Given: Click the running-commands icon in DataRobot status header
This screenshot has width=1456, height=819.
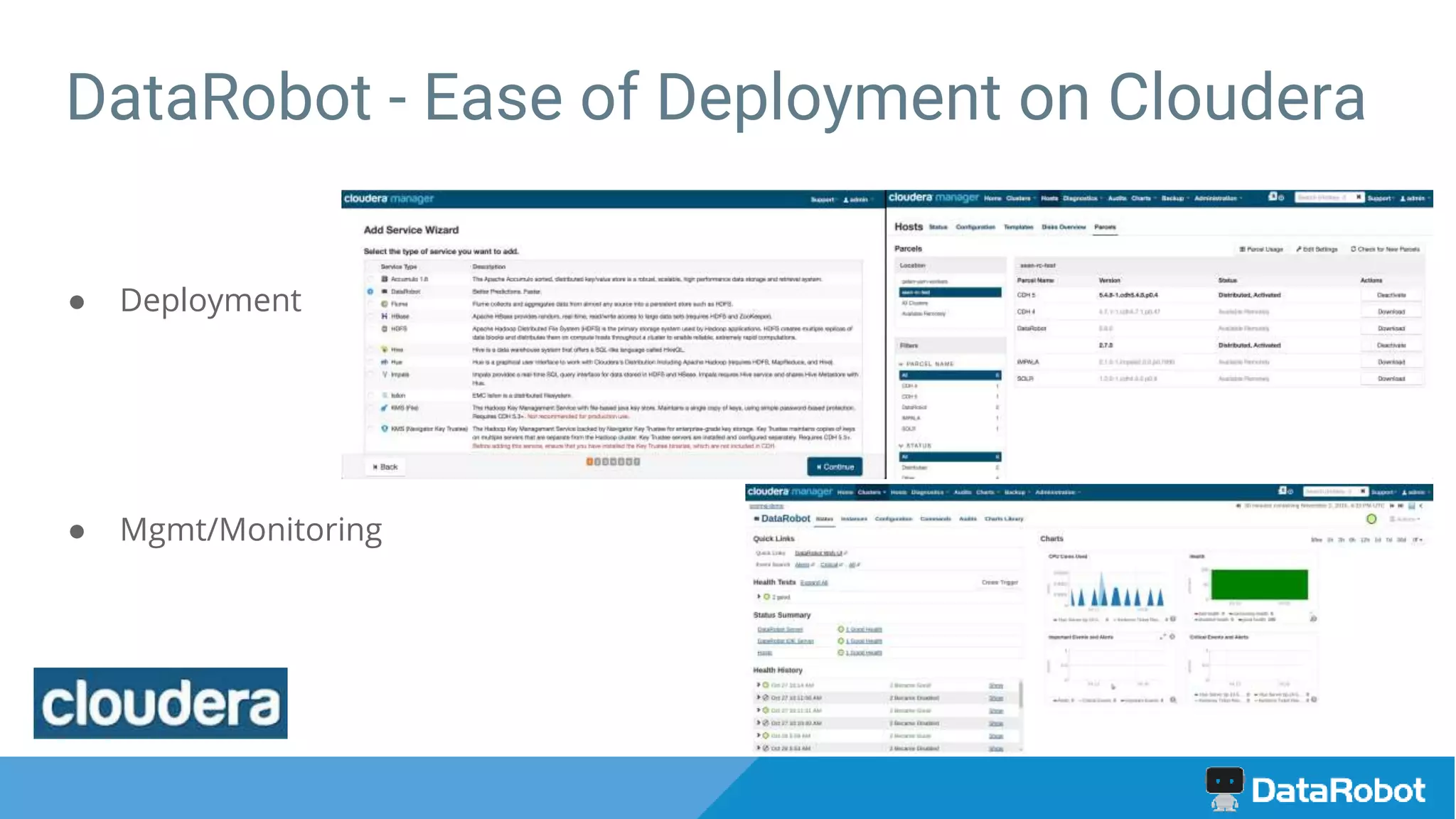Looking at the screenshot, I should click(1283, 491).
